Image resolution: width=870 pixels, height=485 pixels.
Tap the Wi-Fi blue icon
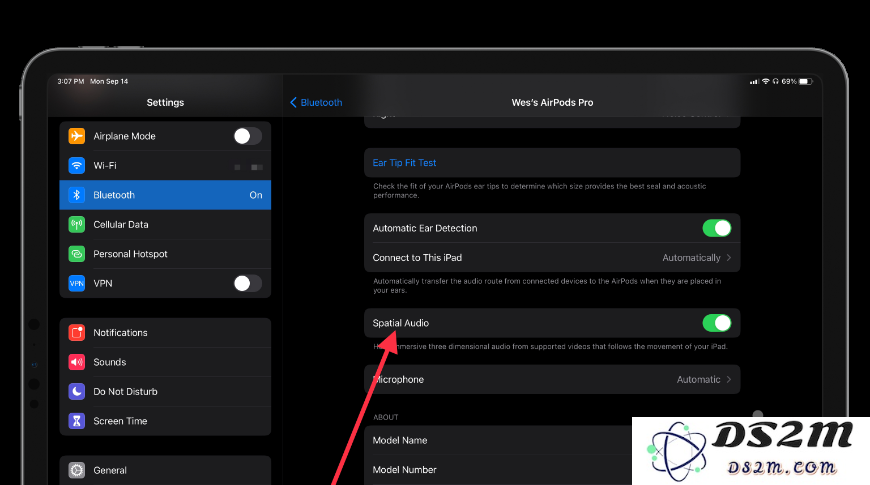point(77,165)
